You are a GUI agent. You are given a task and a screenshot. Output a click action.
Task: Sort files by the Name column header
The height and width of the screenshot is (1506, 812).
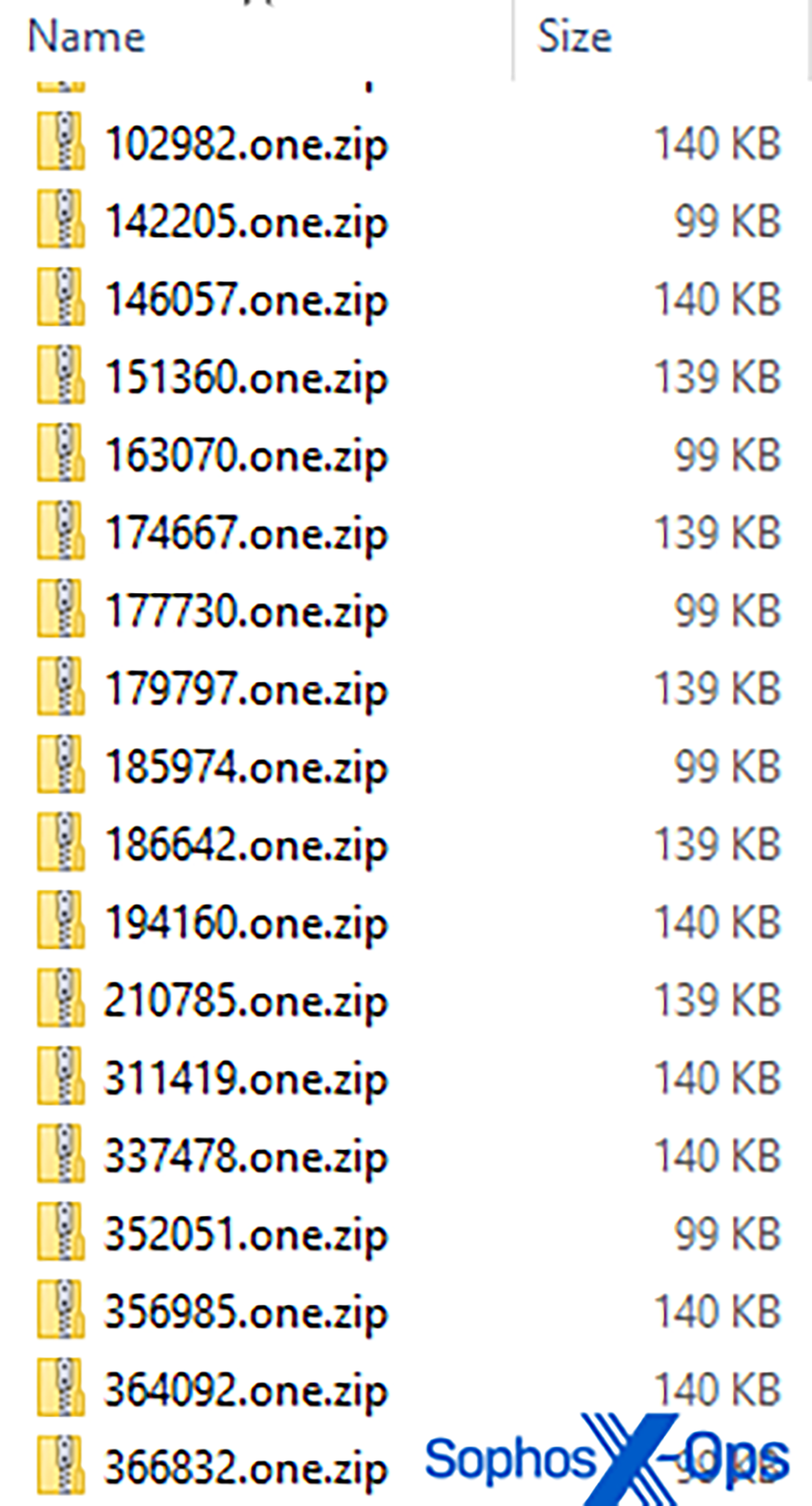point(87,37)
